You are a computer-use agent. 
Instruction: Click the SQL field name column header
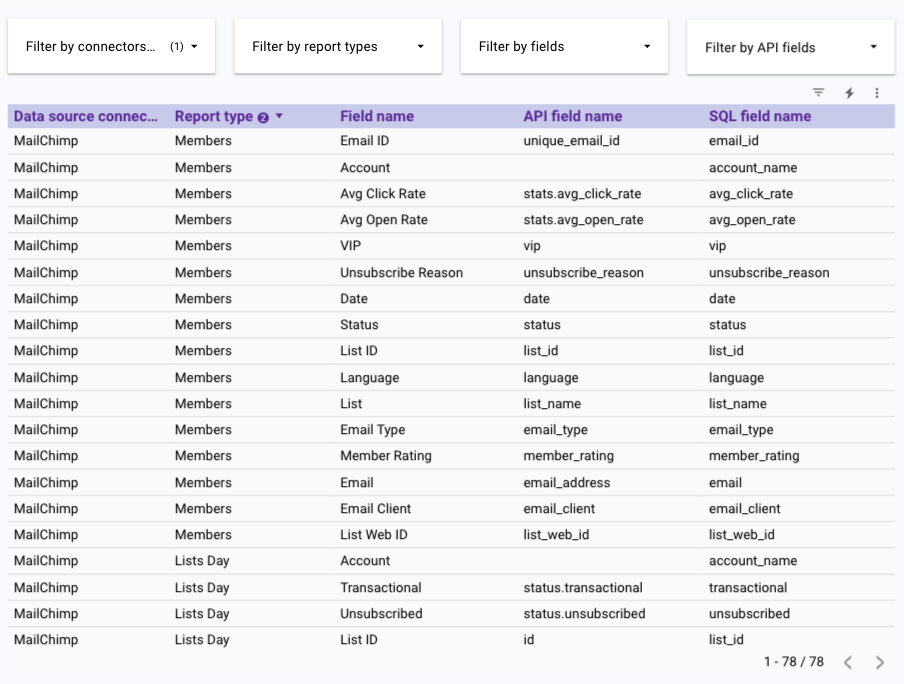pyautogui.click(x=759, y=116)
